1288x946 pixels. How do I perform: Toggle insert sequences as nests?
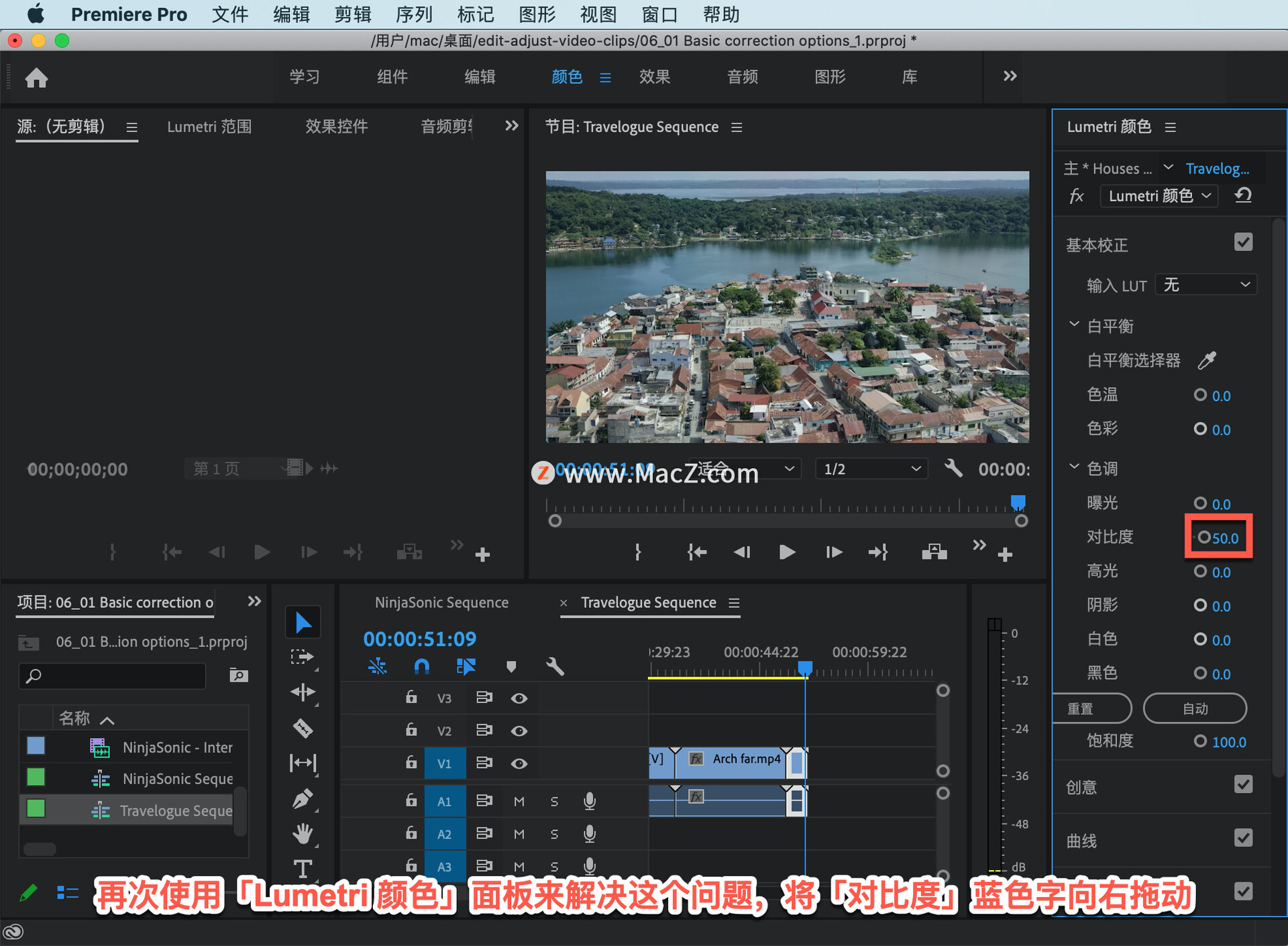(378, 667)
